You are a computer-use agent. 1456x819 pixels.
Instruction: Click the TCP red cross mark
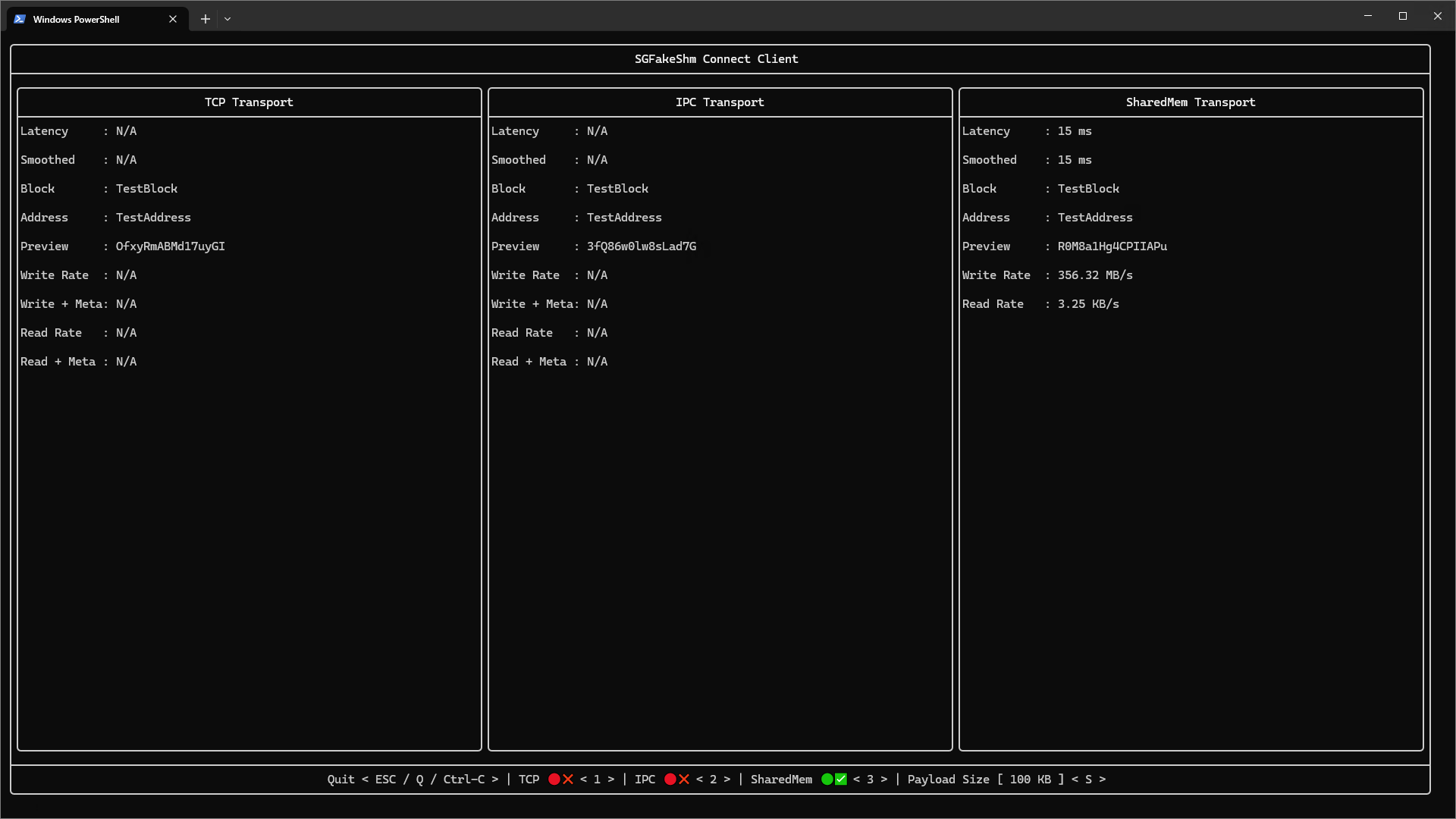pyautogui.click(x=568, y=779)
